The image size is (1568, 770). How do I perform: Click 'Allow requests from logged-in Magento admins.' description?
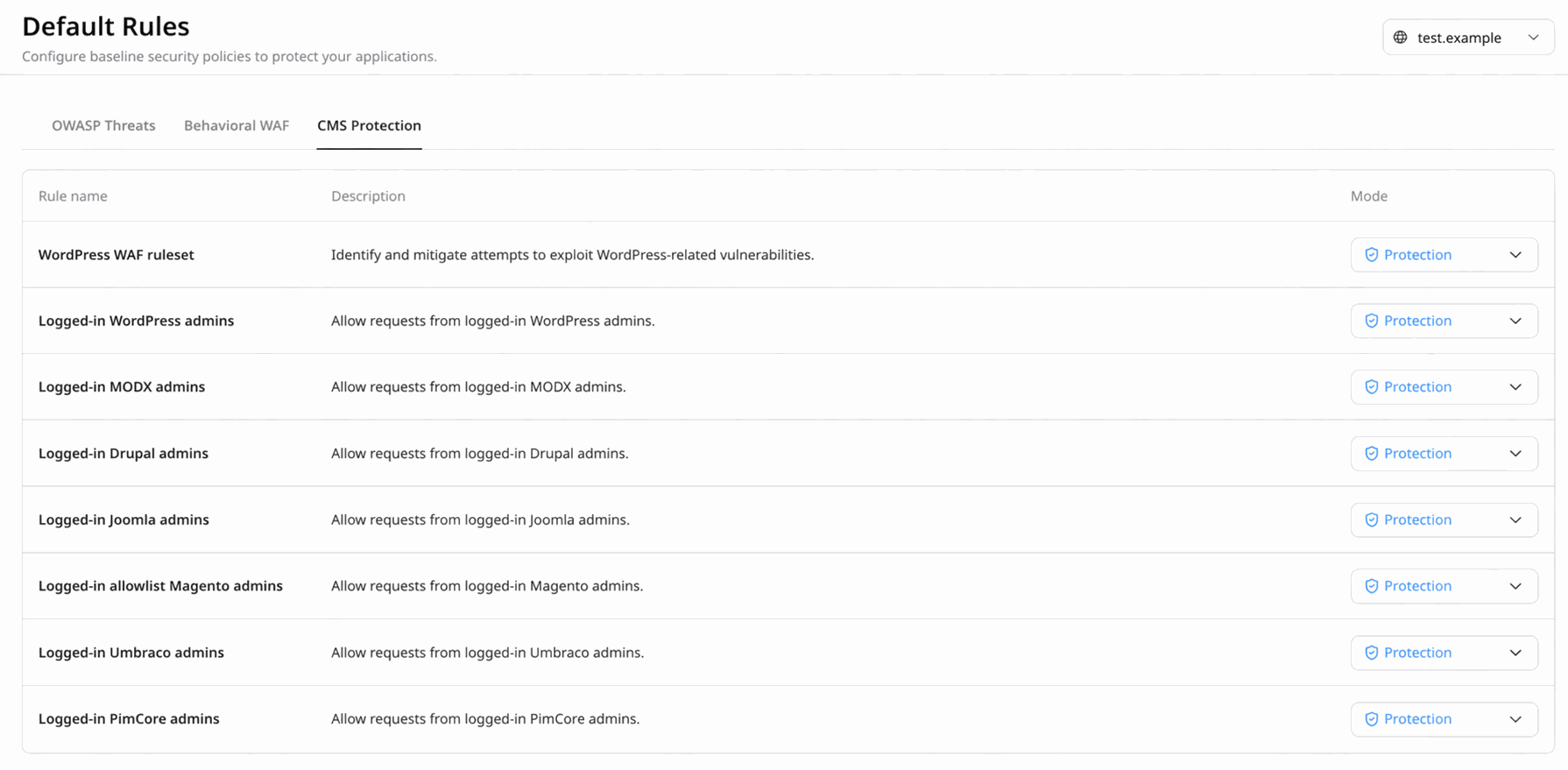[x=487, y=586]
